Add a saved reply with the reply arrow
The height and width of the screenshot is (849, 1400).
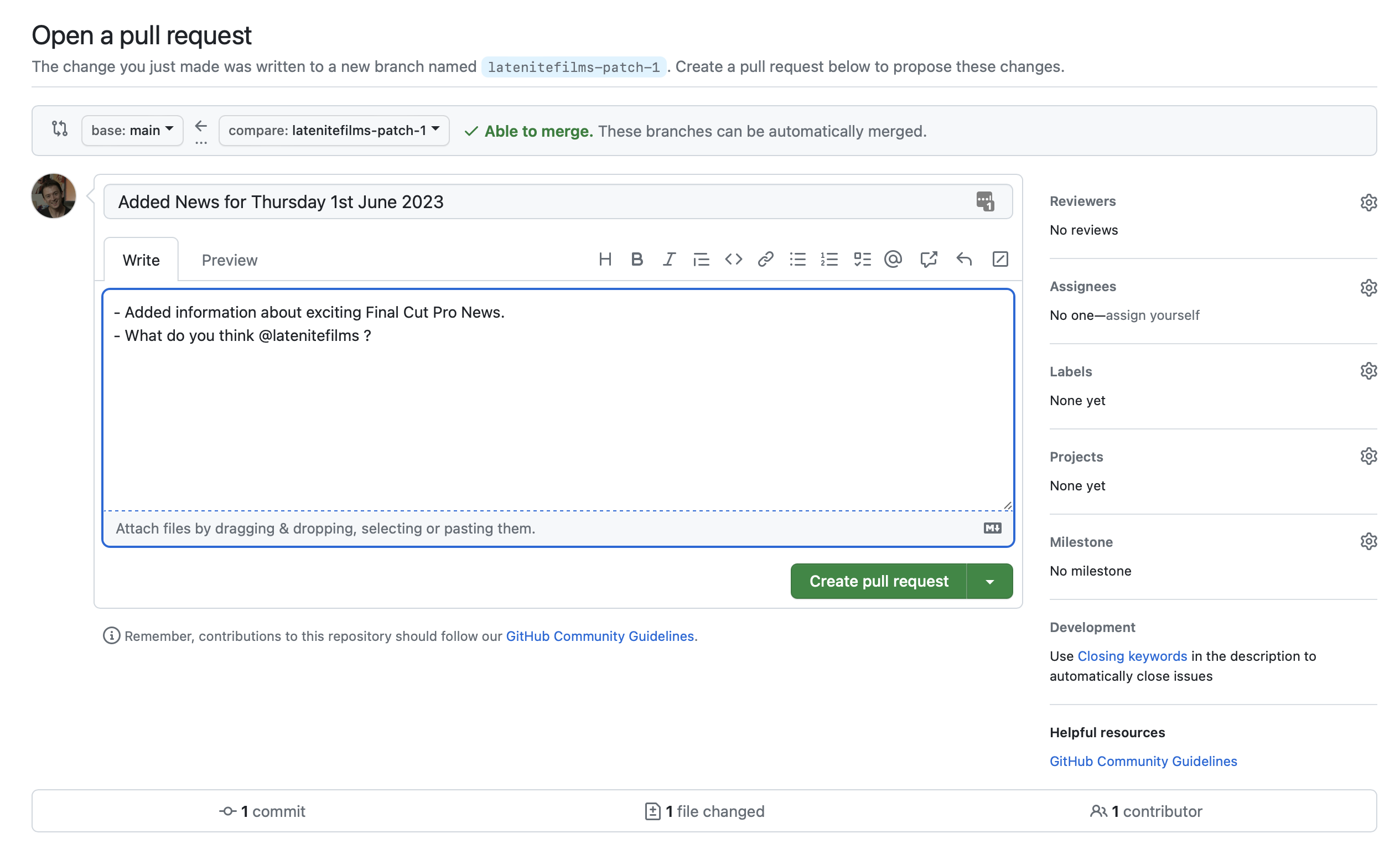coord(964,260)
